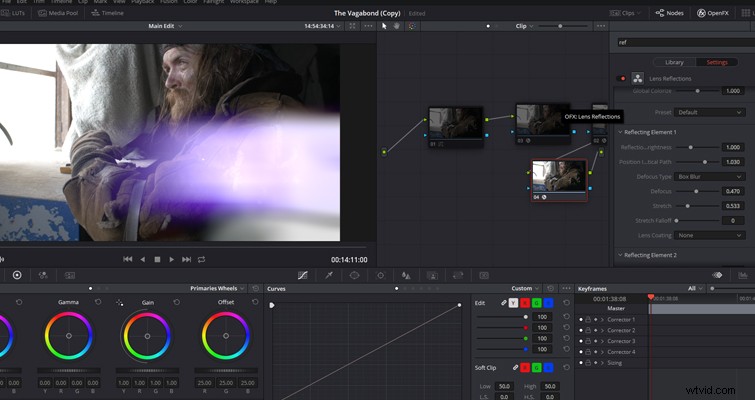Image resolution: width=755 pixels, height=400 pixels.
Task: Show the Scopes panel icon
Action: point(742,275)
